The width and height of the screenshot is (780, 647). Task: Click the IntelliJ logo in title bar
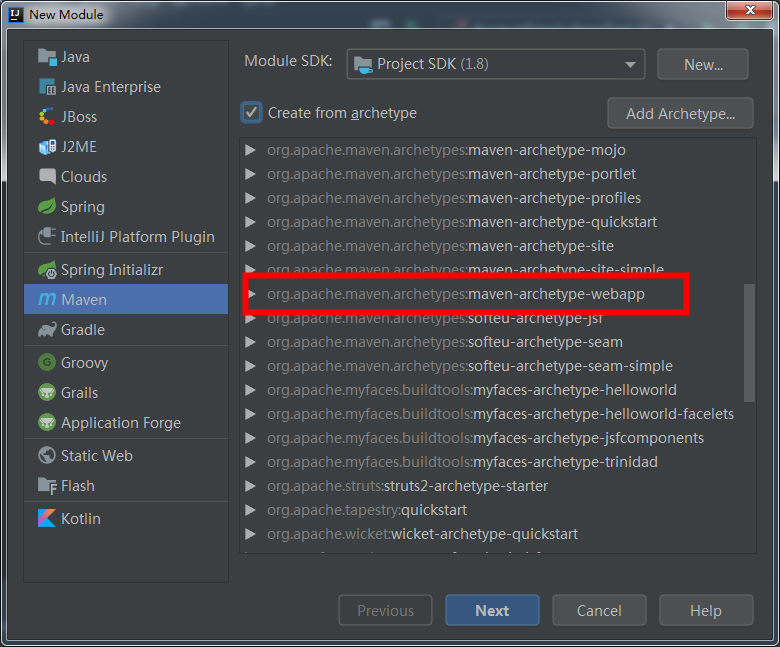click(x=16, y=15)
